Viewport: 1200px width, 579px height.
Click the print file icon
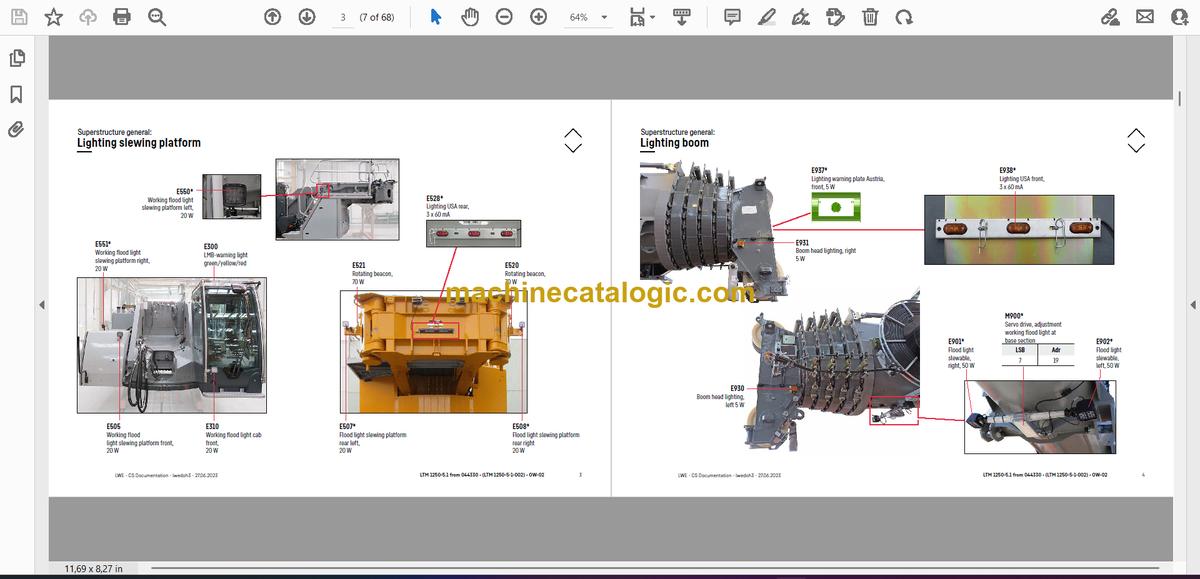[121, 17]
